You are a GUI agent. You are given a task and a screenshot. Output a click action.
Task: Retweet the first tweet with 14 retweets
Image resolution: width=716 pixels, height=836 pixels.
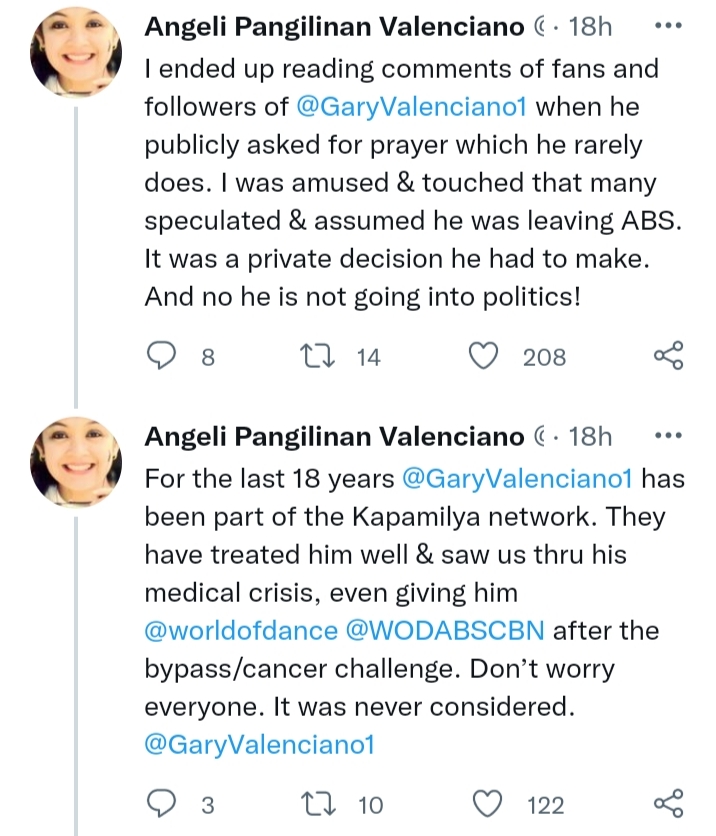coord(317,356)
